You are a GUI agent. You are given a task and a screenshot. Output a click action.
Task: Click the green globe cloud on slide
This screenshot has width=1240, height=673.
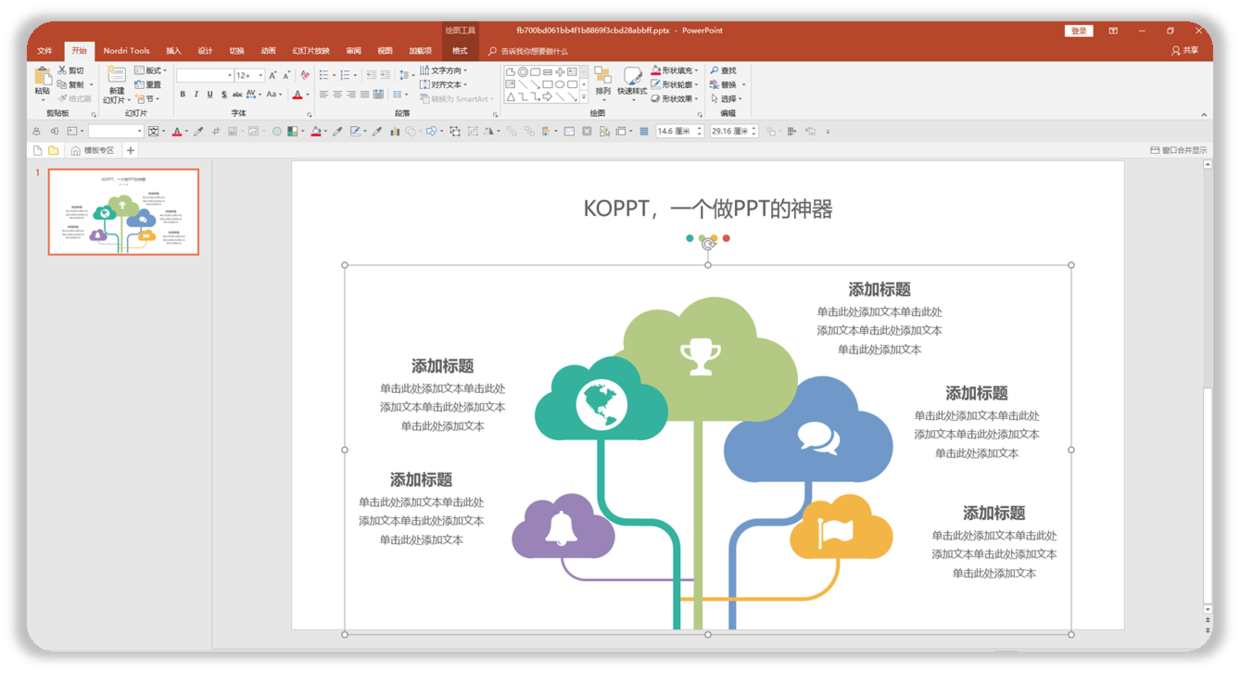[601, 398]
